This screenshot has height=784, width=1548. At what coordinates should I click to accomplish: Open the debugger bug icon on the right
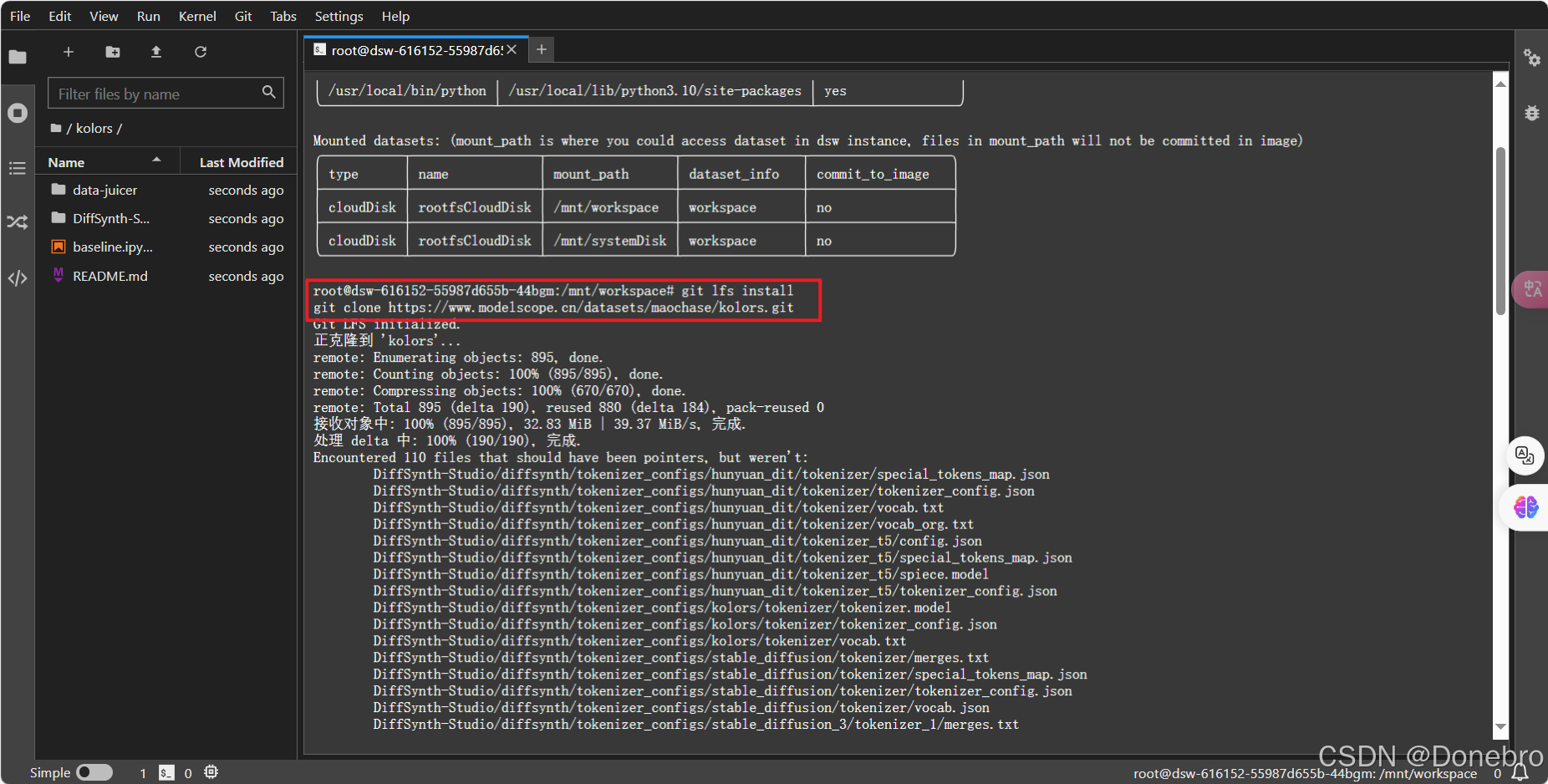[1532, 113]
